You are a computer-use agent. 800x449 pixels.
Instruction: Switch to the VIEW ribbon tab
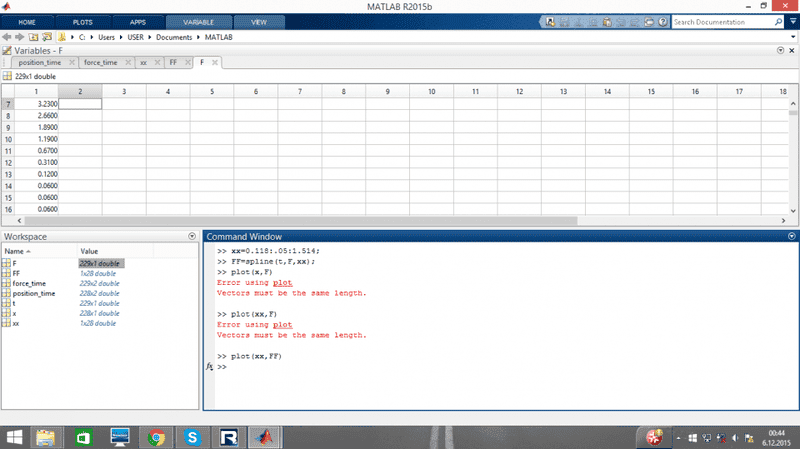point(259,22)
